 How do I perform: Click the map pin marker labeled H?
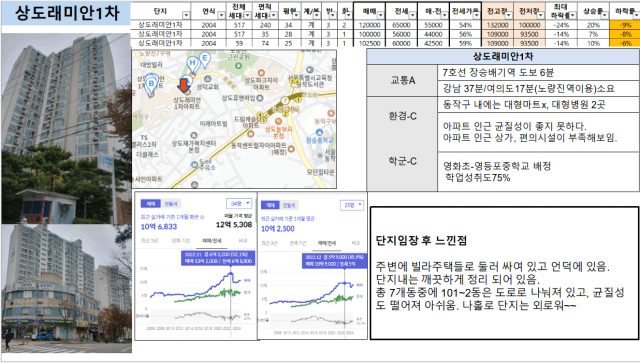[x=193, y=64]
